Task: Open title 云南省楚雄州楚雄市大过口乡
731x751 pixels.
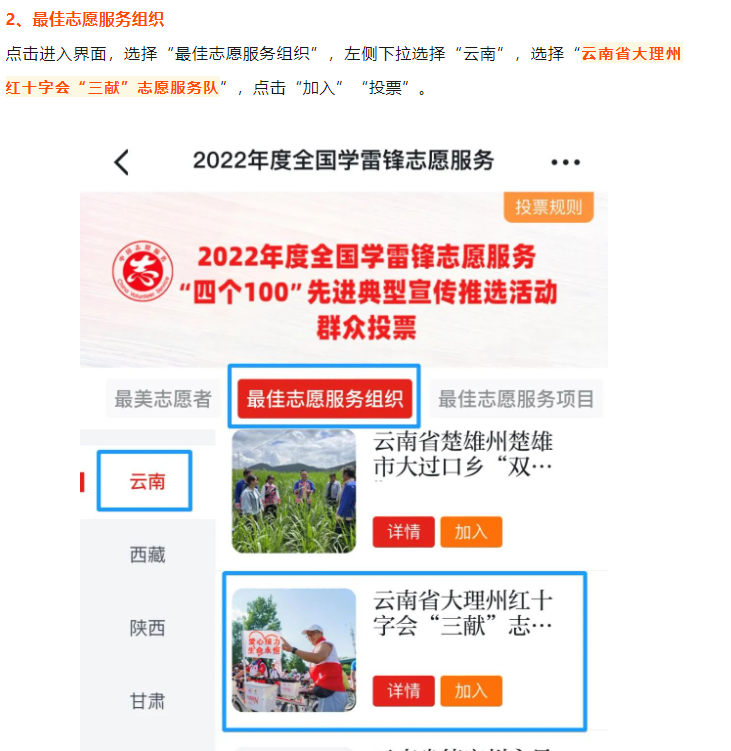Action: tap(463, 454)
